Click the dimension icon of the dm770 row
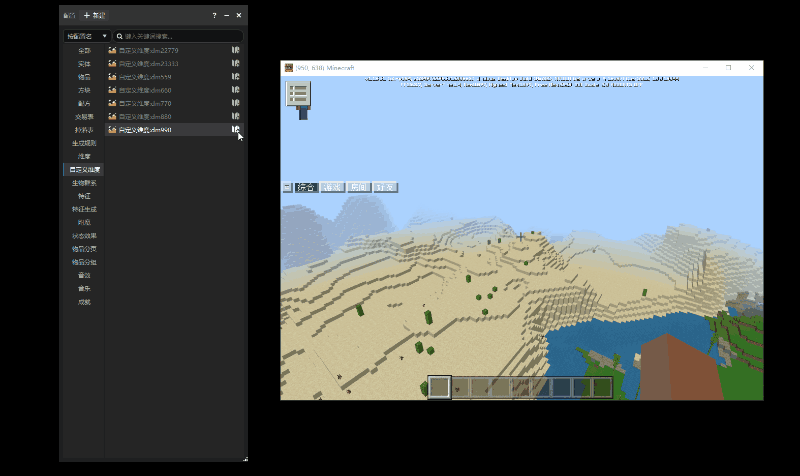 [112, 103]
